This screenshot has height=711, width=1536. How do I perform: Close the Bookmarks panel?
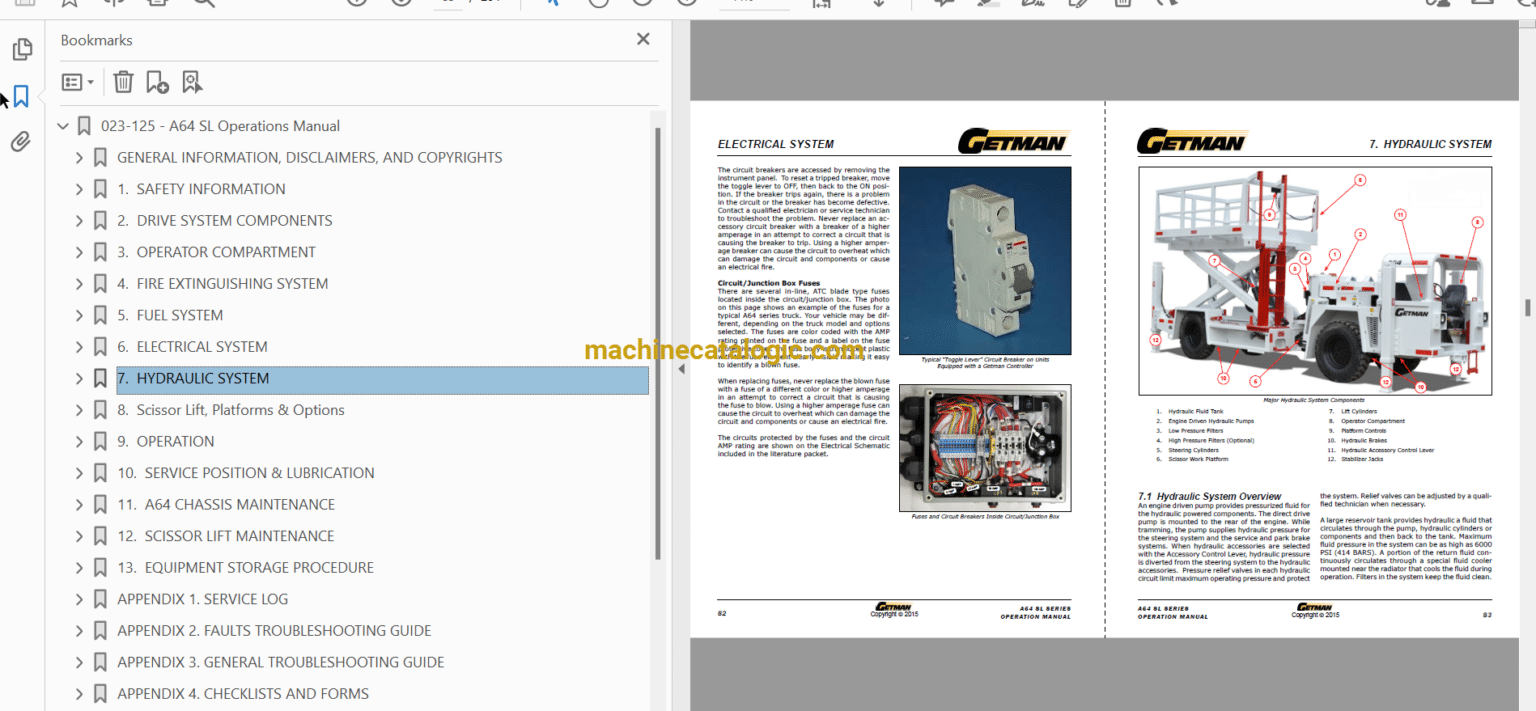[x=643, y=39]
